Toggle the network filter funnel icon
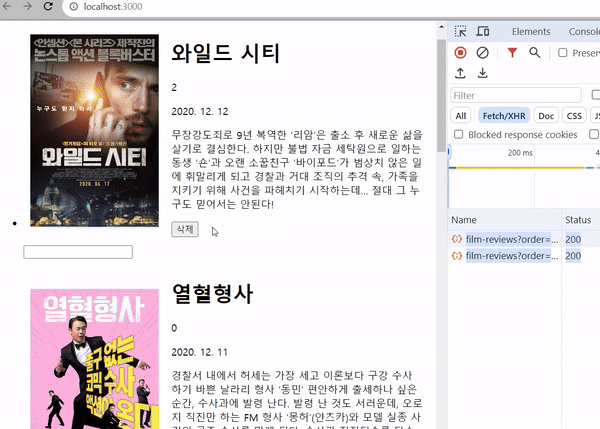 click(x=512, y=52)
